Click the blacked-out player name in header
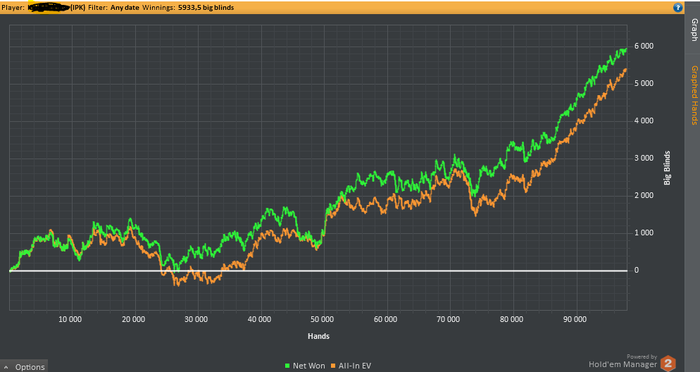 pyautogui.click(x=48, y=8)
